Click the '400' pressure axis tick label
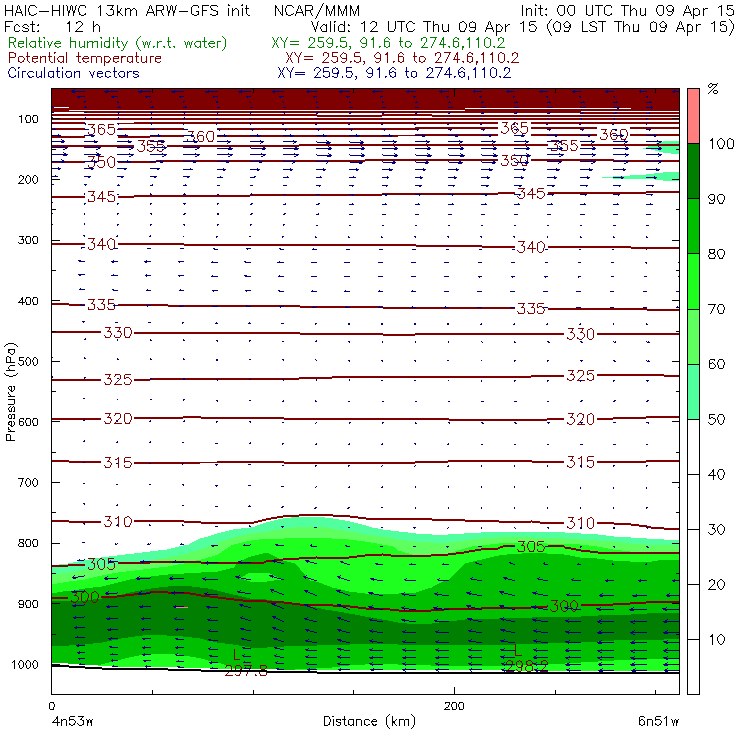Viewport: 740px width, 740px height. (28, 301)
